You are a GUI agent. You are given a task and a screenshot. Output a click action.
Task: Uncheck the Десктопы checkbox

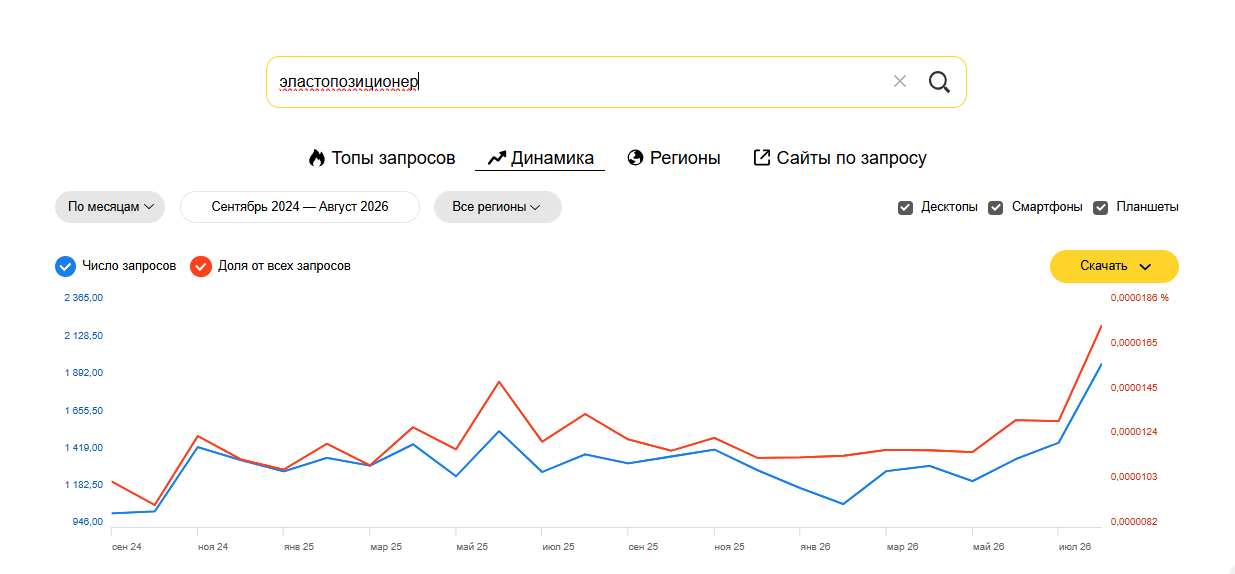coord(905,208)
